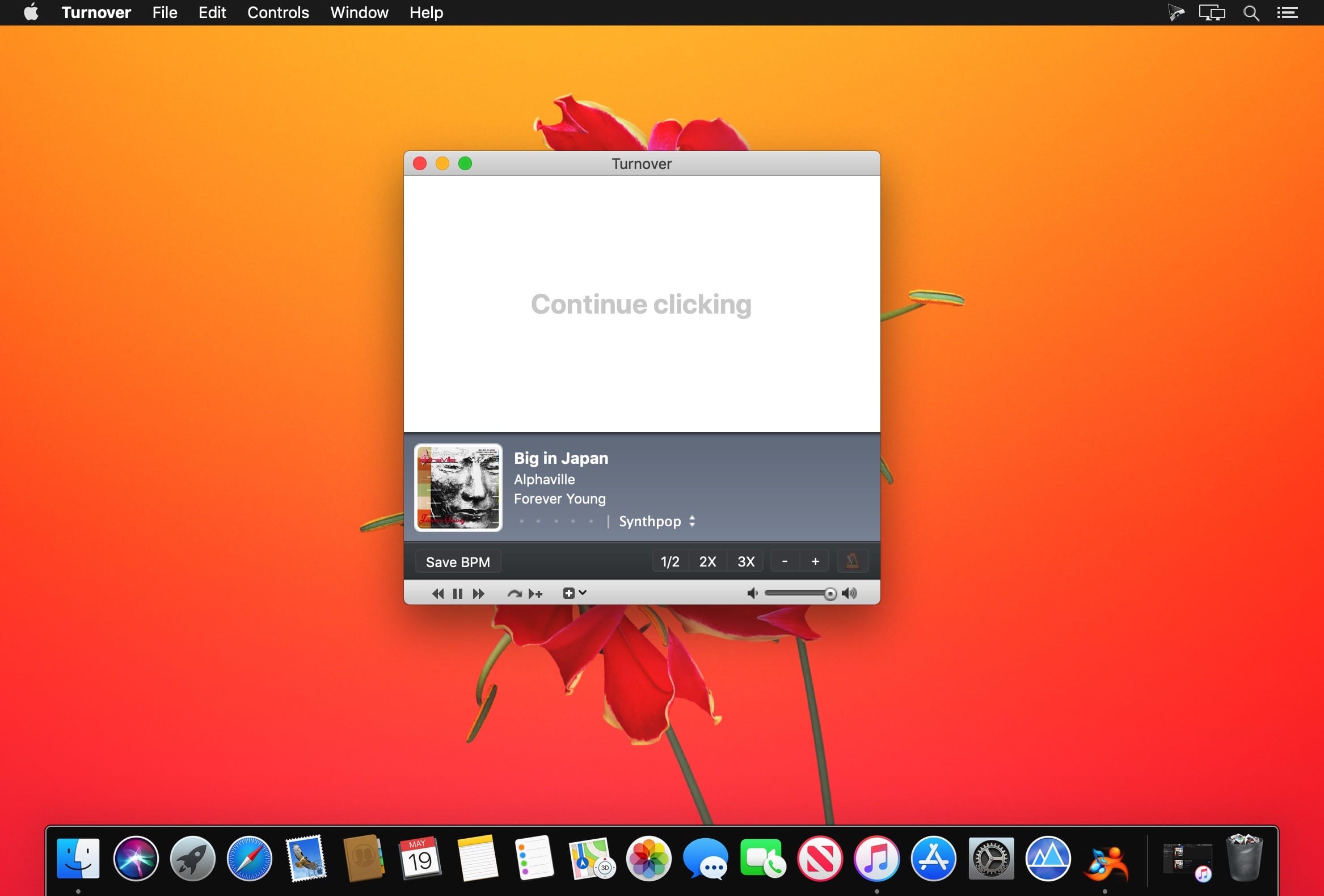The height and width of the screenshot is (896, 1324).
Task: Open the File menu
Action: pyautogui.click(x=165, y=12)
